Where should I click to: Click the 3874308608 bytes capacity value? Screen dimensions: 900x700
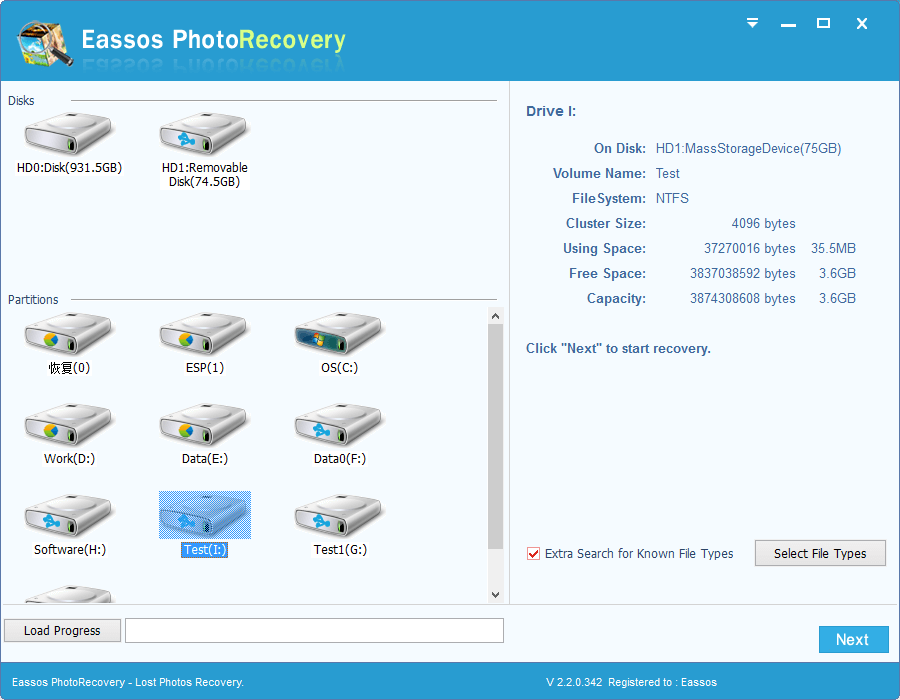(743, 299)
